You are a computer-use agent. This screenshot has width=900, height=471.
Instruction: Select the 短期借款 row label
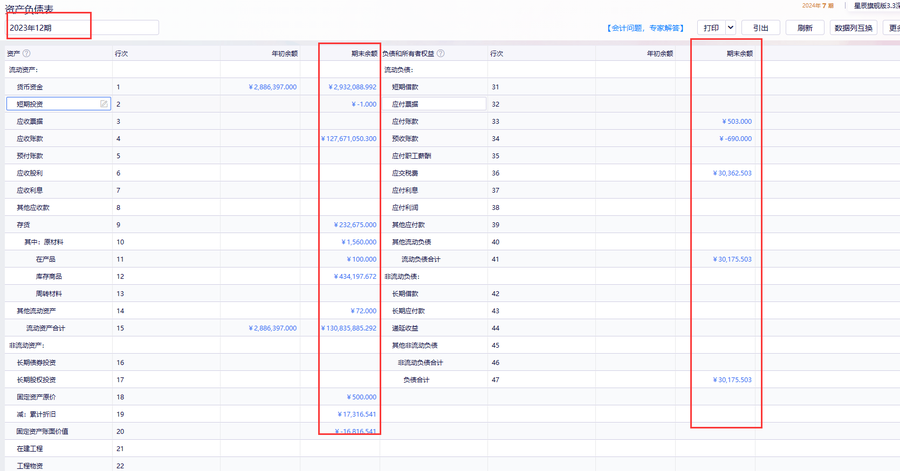tap(405, 87)
